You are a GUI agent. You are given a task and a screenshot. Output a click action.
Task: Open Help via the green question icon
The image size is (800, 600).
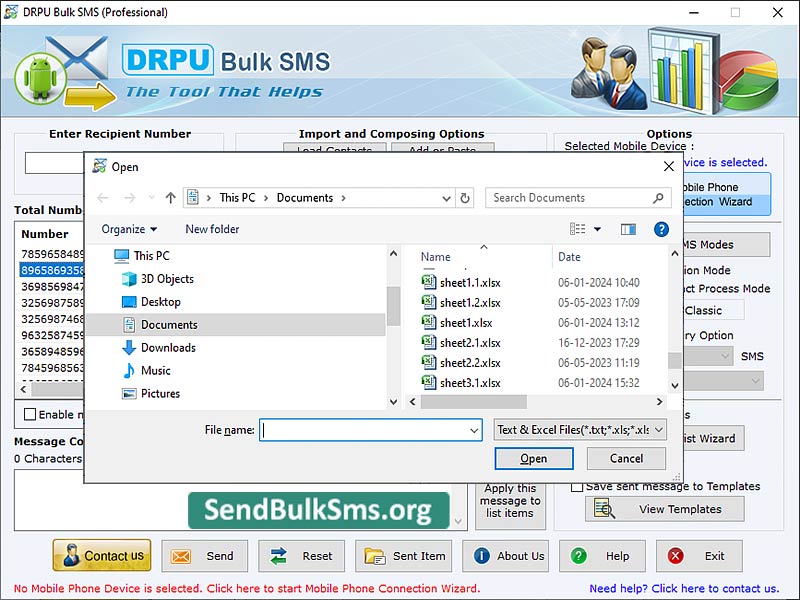click(578, 556)
